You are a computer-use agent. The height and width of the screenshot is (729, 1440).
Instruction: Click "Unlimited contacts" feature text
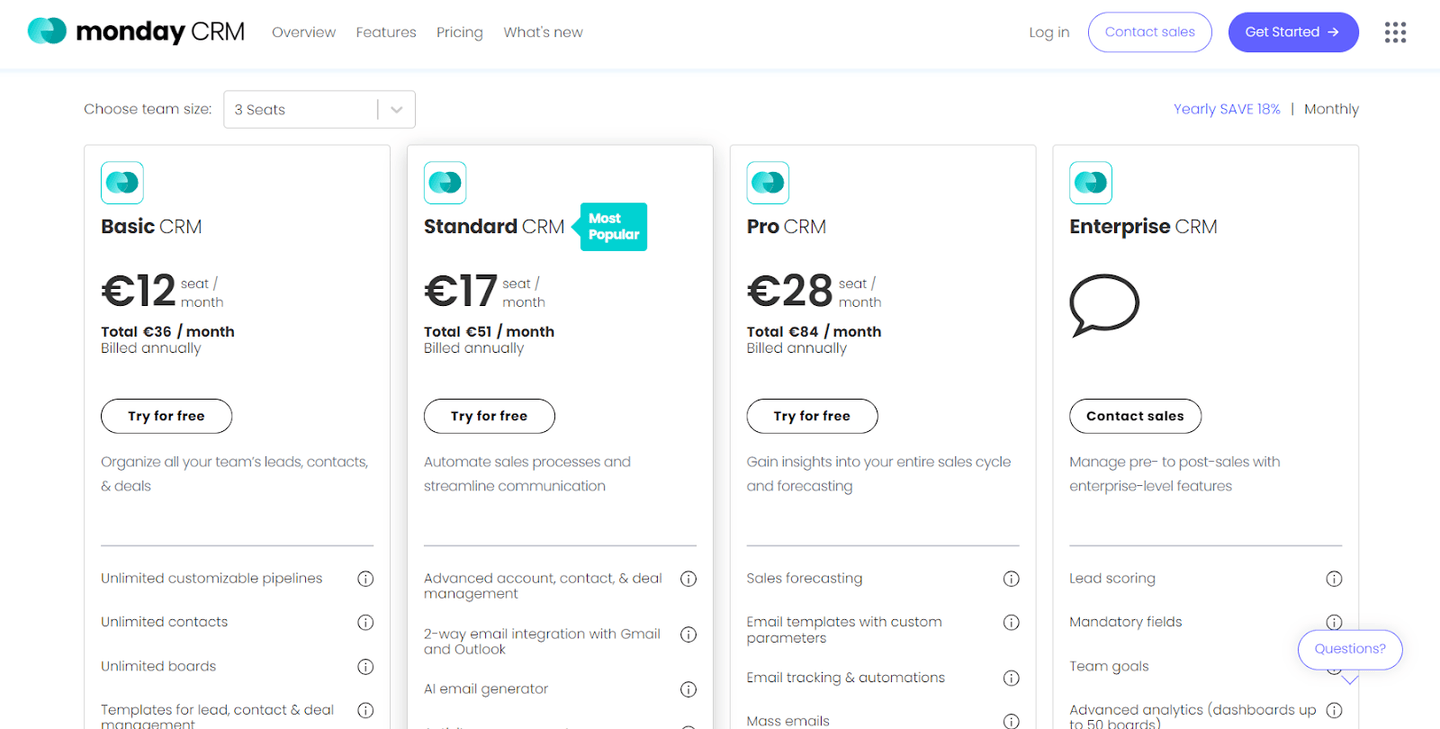point(164,622)
